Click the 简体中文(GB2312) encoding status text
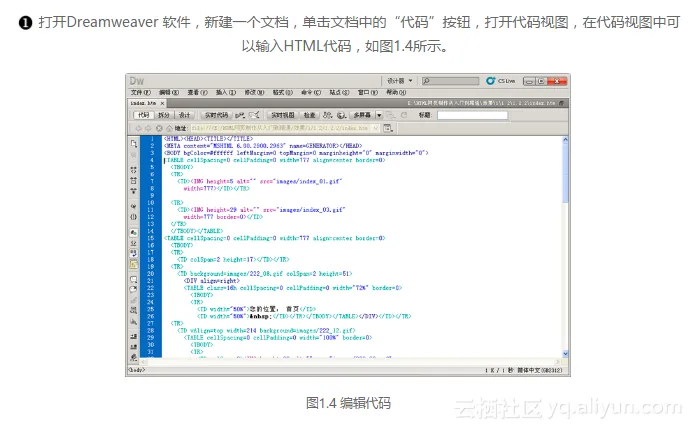This screenshot has width=693, height=430. (x=540, y=370)
